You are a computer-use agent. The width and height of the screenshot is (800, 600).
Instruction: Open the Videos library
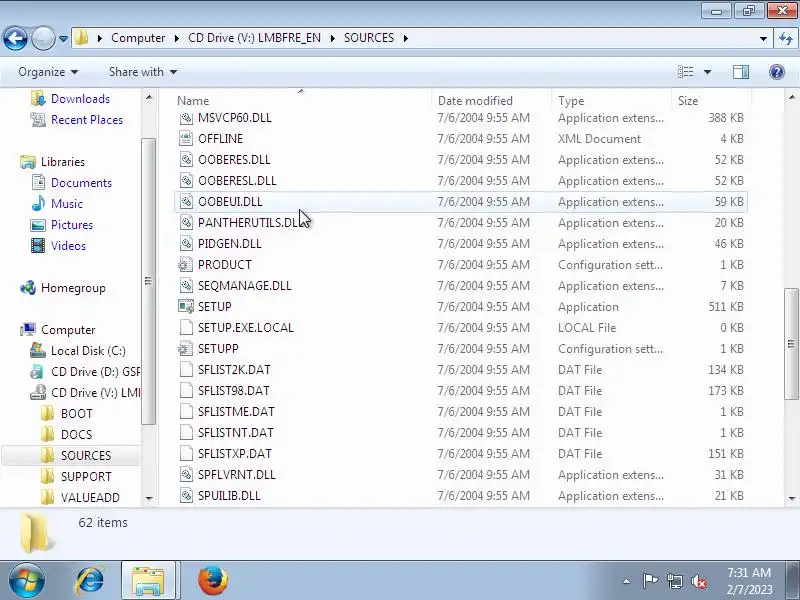(x=68, y=245)
